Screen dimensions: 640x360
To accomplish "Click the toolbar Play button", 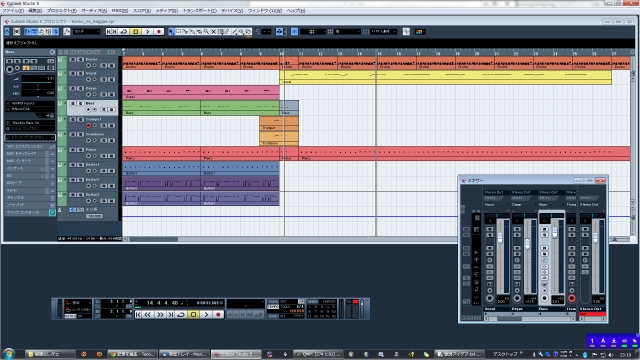I will [x=147, y=31].
